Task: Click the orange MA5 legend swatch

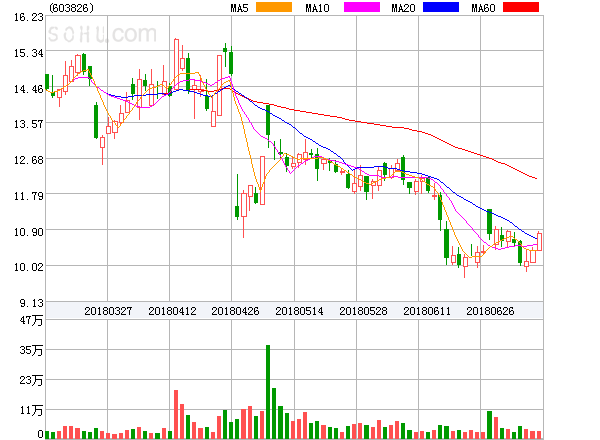Action: tap(274, 7)
